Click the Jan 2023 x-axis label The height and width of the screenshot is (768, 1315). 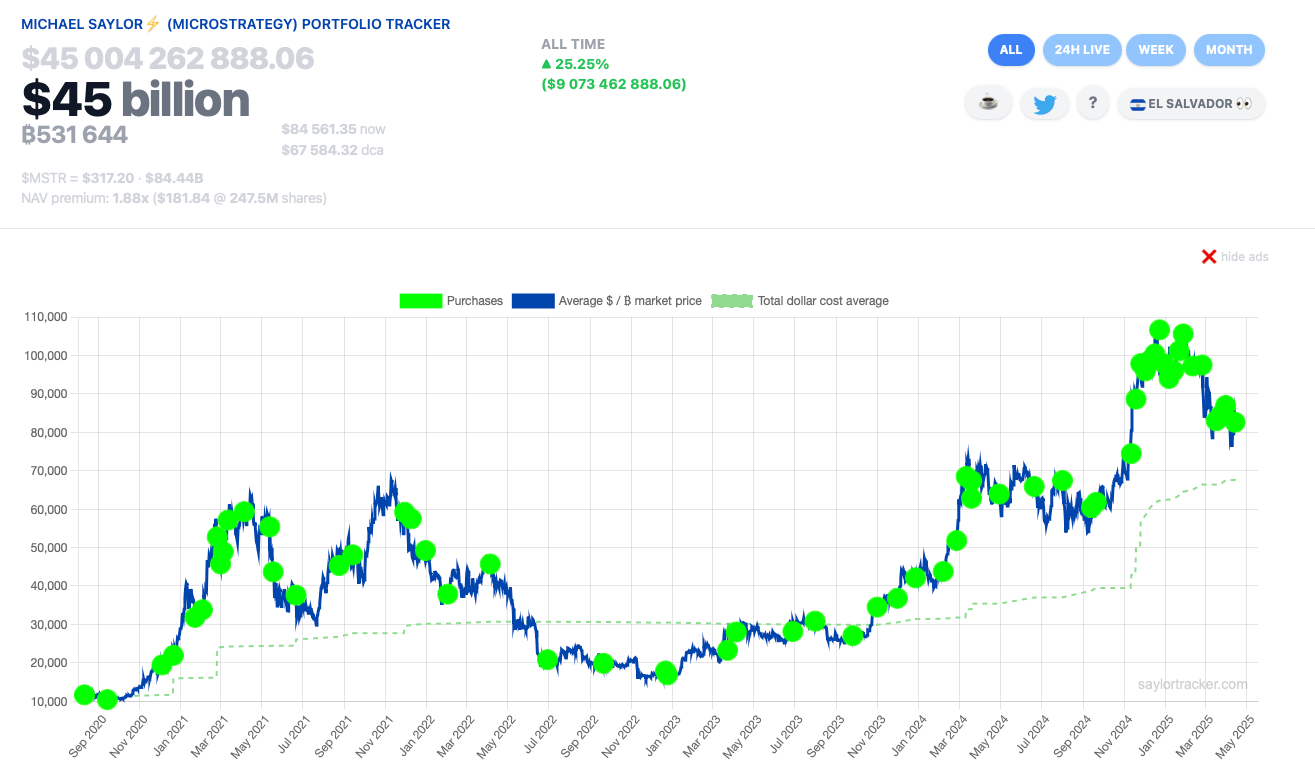coord(660,735)
